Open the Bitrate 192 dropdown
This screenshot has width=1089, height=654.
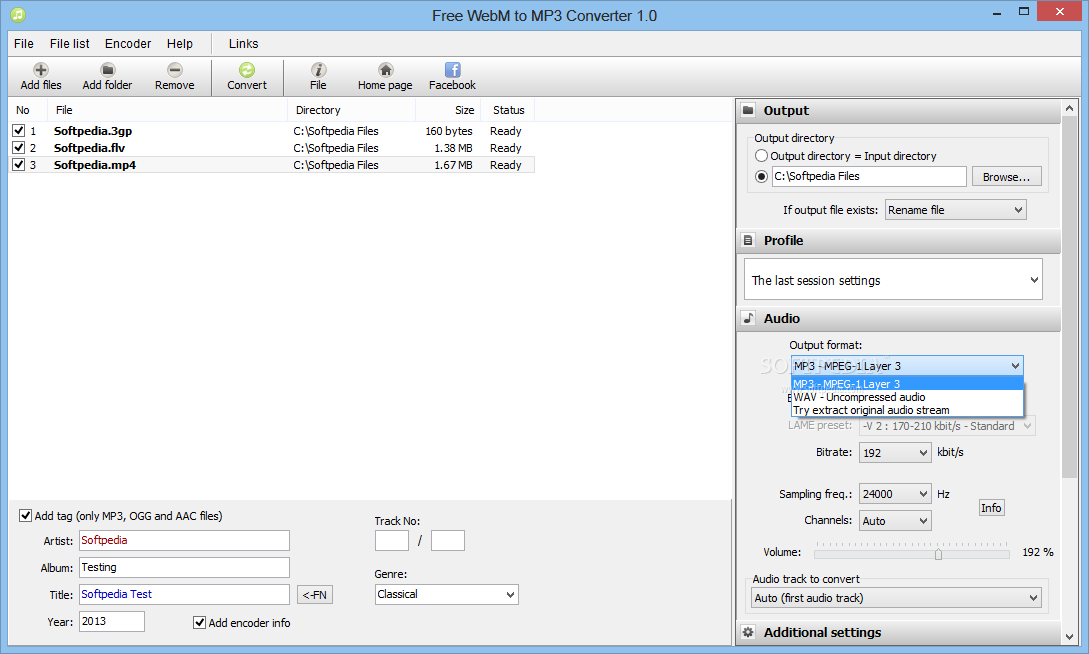click(895, 453)
